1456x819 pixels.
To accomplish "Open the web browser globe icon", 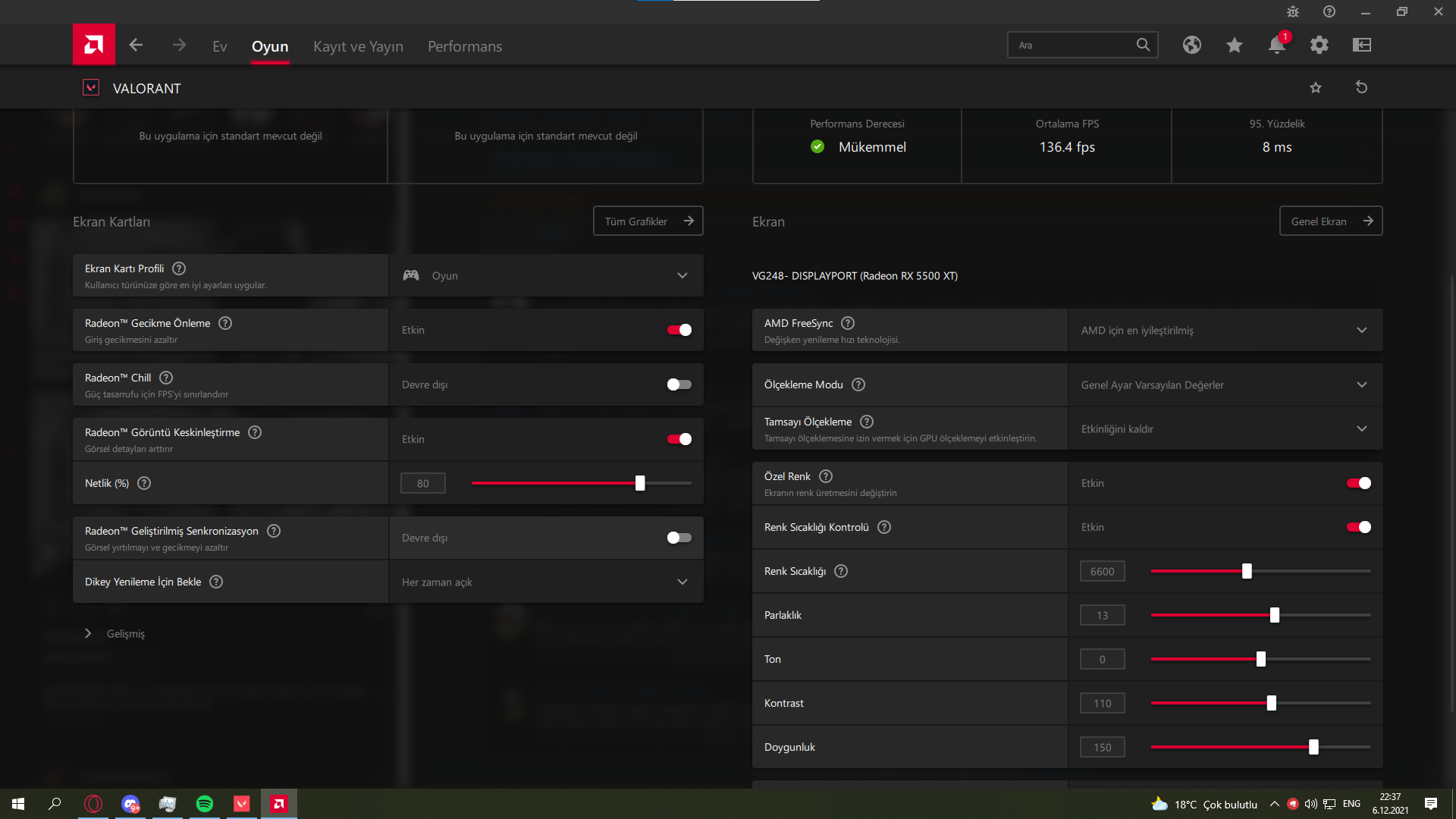I will pyautogui.click(x=1192, y=45).
